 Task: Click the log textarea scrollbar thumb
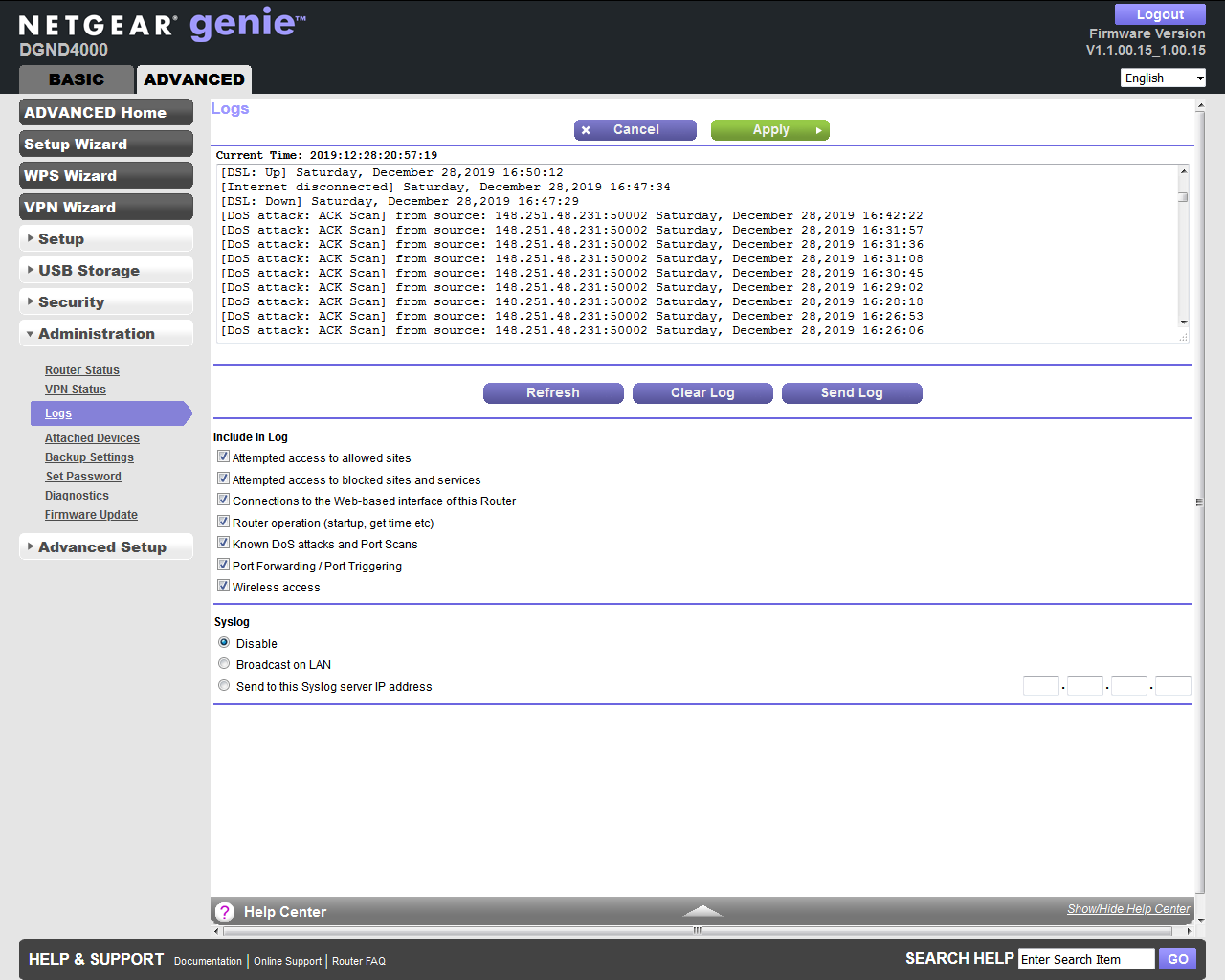(x=1184, y=197)
